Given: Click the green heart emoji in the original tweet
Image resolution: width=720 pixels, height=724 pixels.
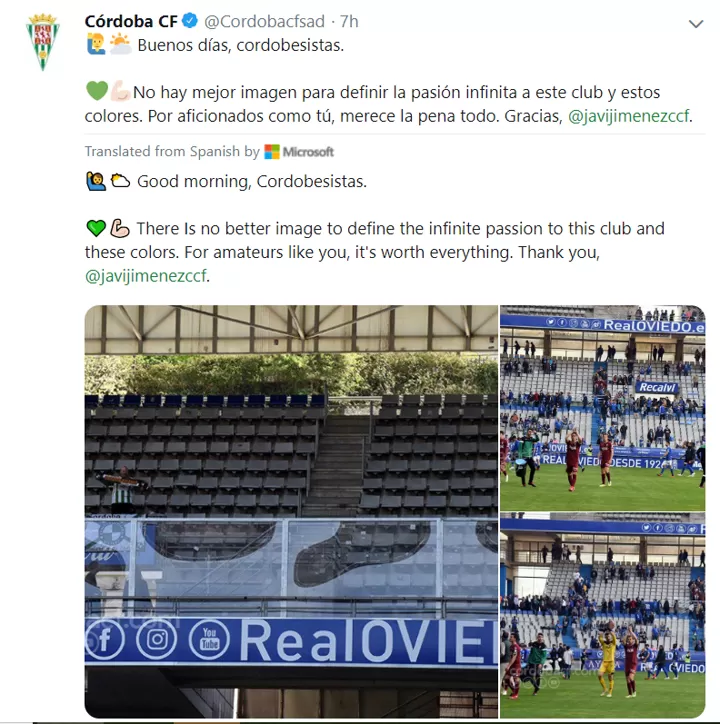Looking at the screenshot, I should pyautogui.click(x=97, y=91).
